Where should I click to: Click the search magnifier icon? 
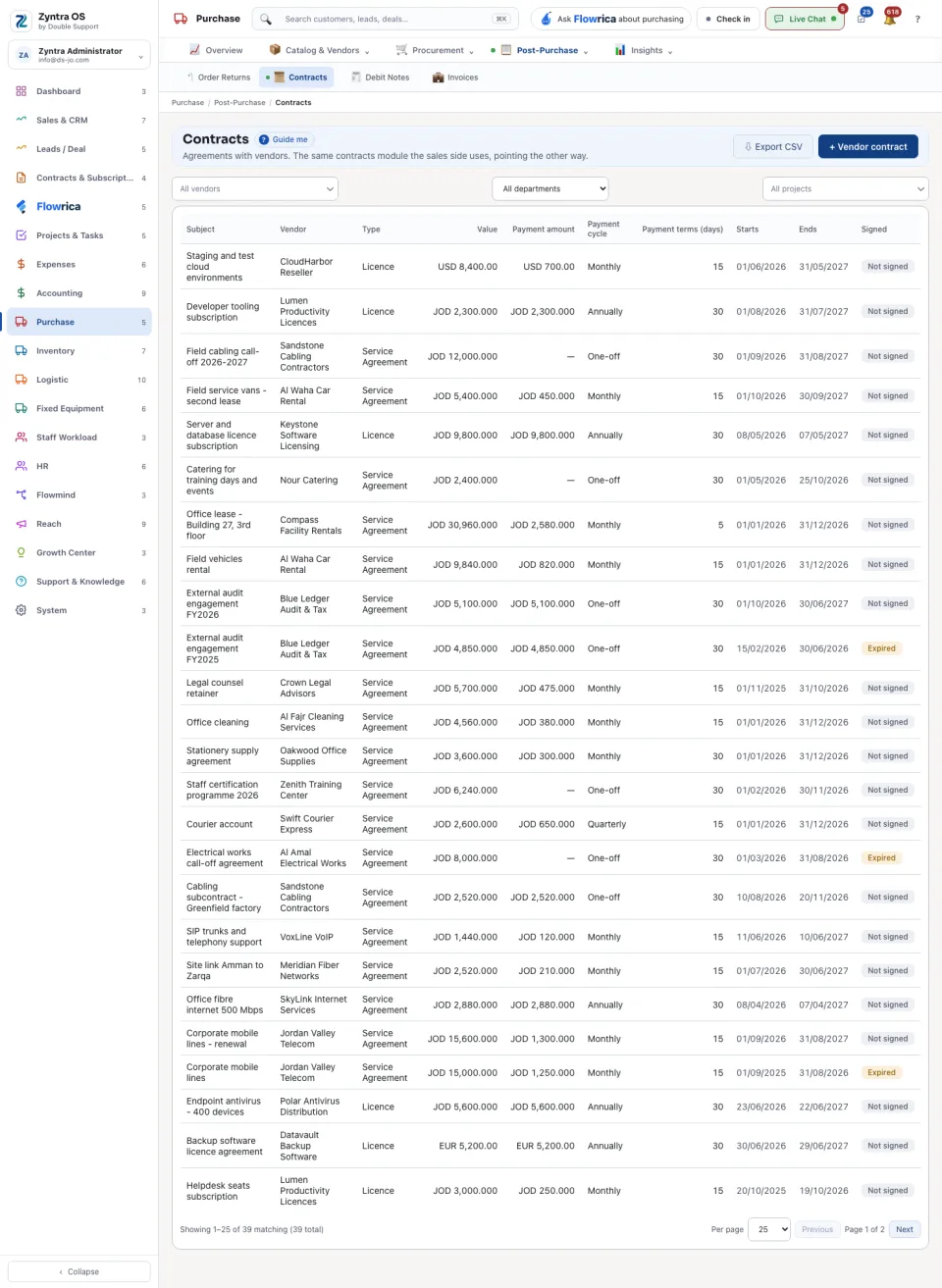(x=265, y=19)
